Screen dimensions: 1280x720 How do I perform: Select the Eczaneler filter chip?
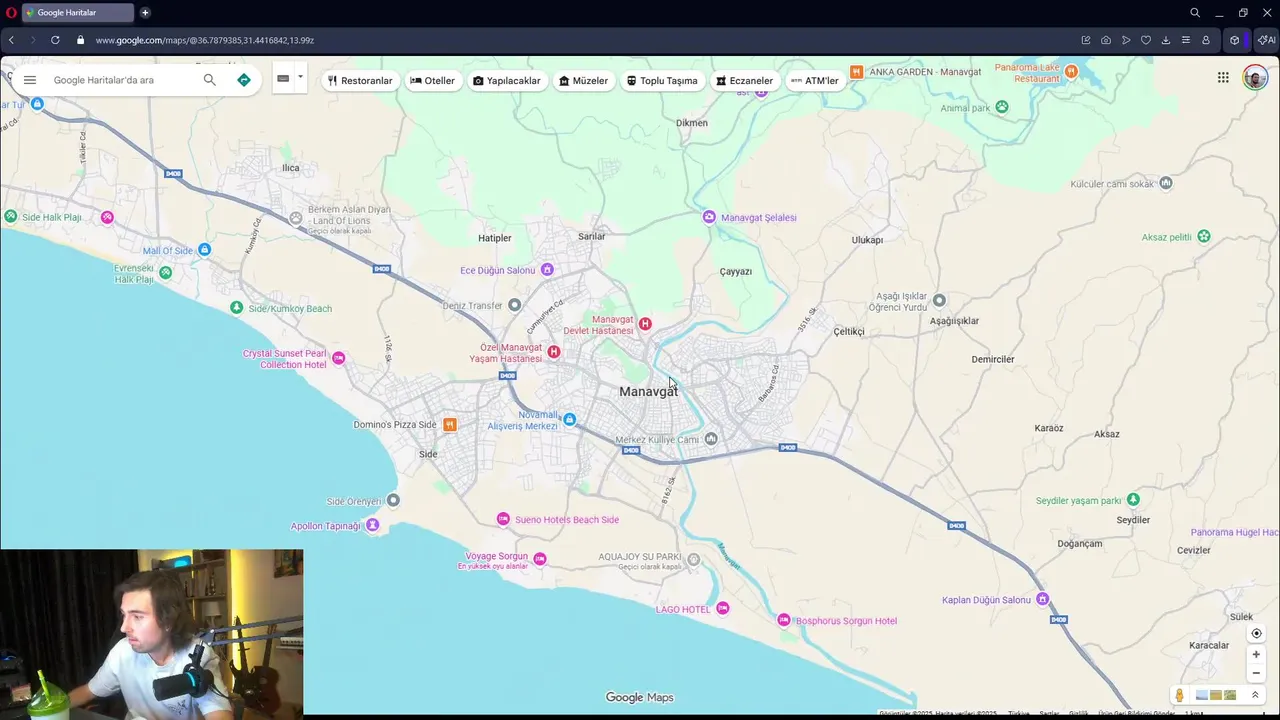pyautogui.click(x=744, y=81)
